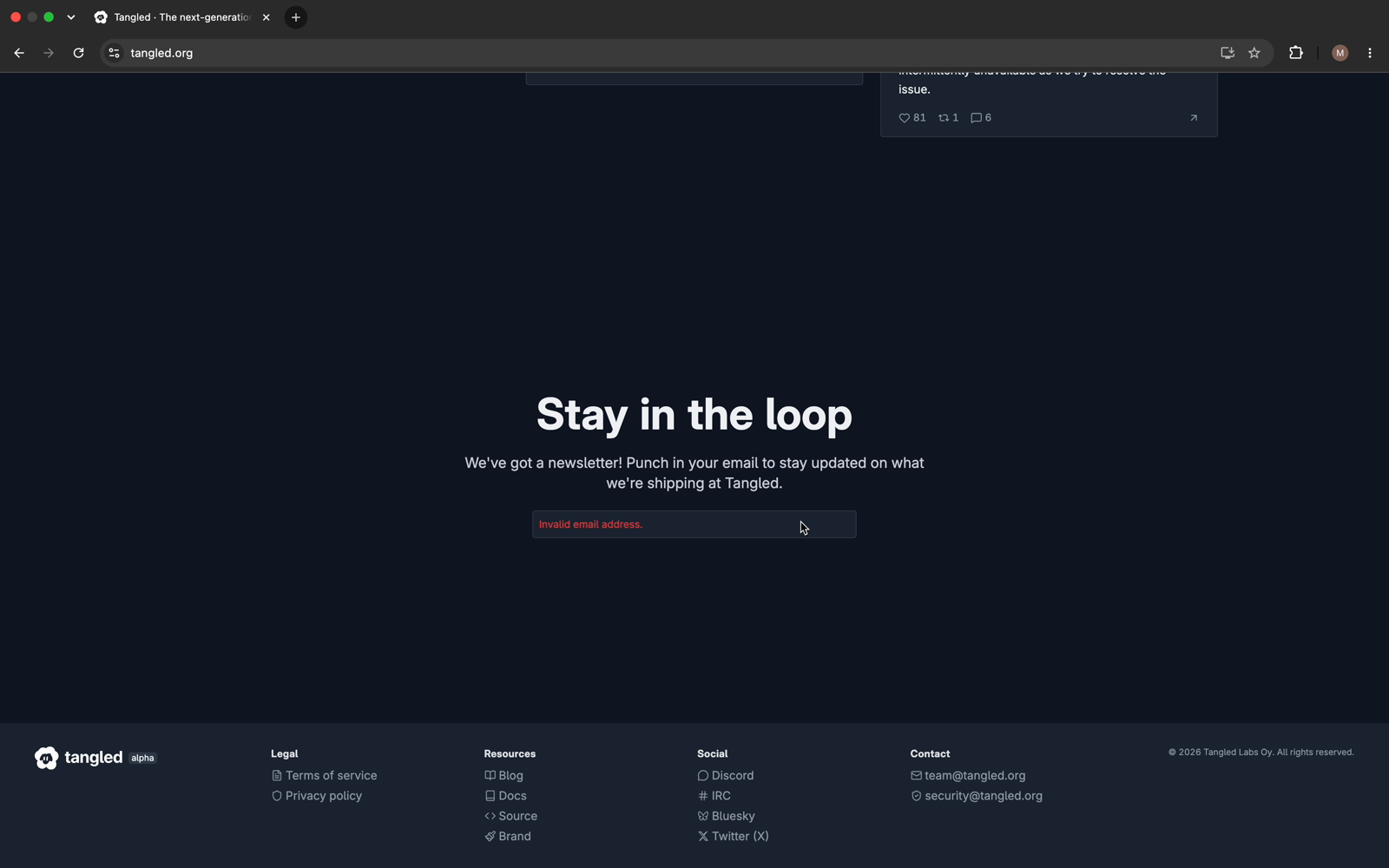Click the Contact footer heading
This screenshot has width=1389, height=868.
(930, 753)
